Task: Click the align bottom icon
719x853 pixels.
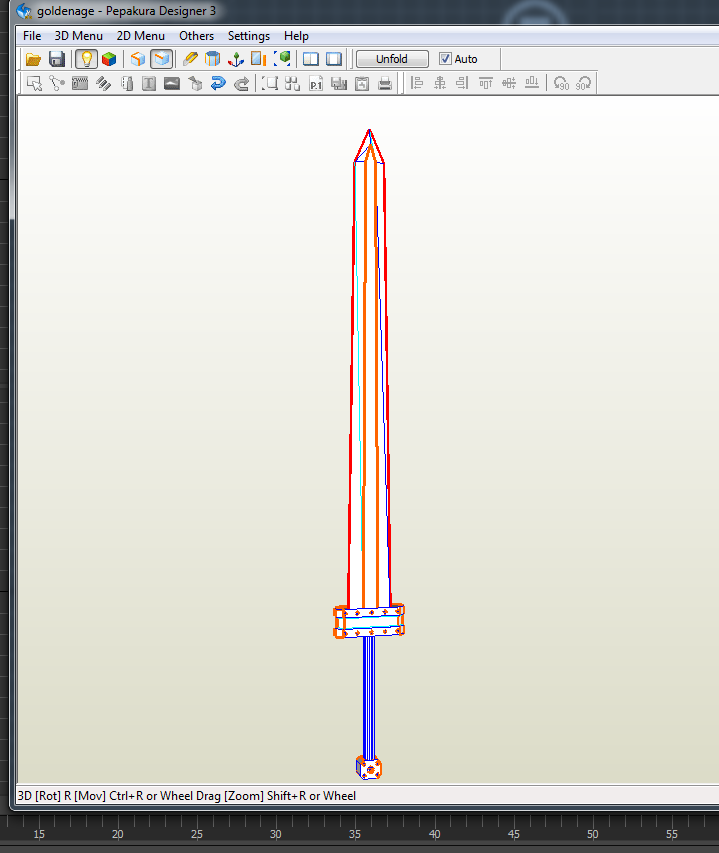Action: [x=532, y=83]
